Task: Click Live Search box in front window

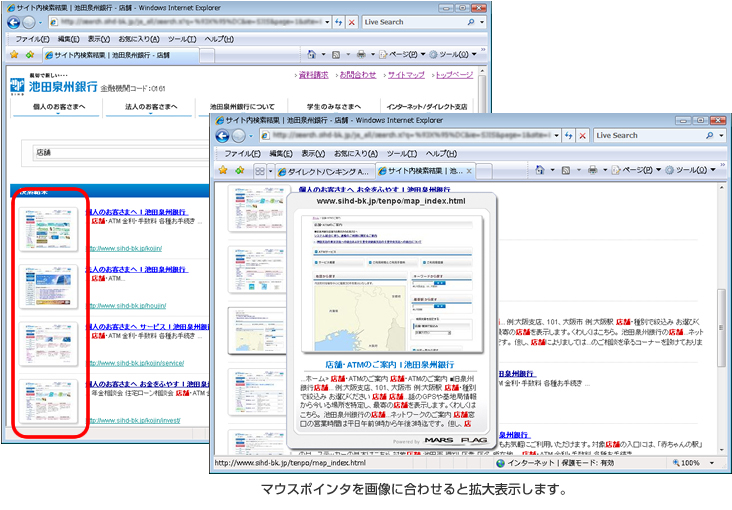Action: pos(648,135)
